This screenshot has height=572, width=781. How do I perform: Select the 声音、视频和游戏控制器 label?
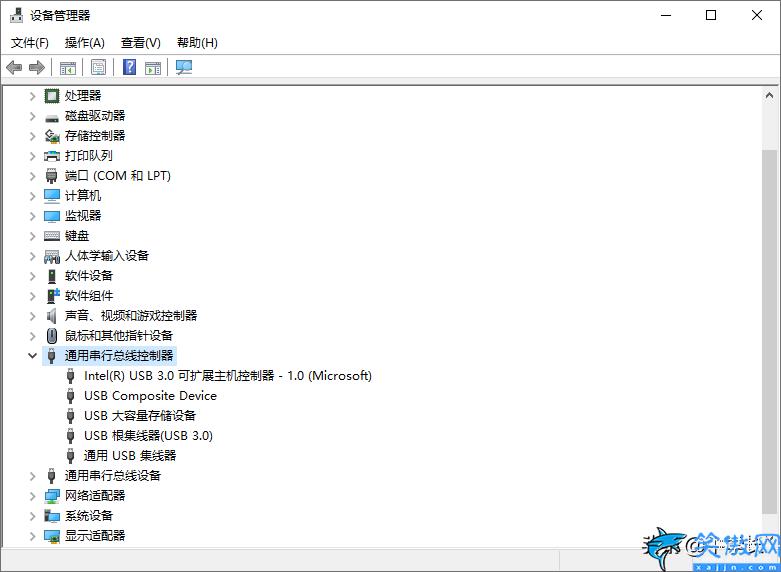coord(131,316)
